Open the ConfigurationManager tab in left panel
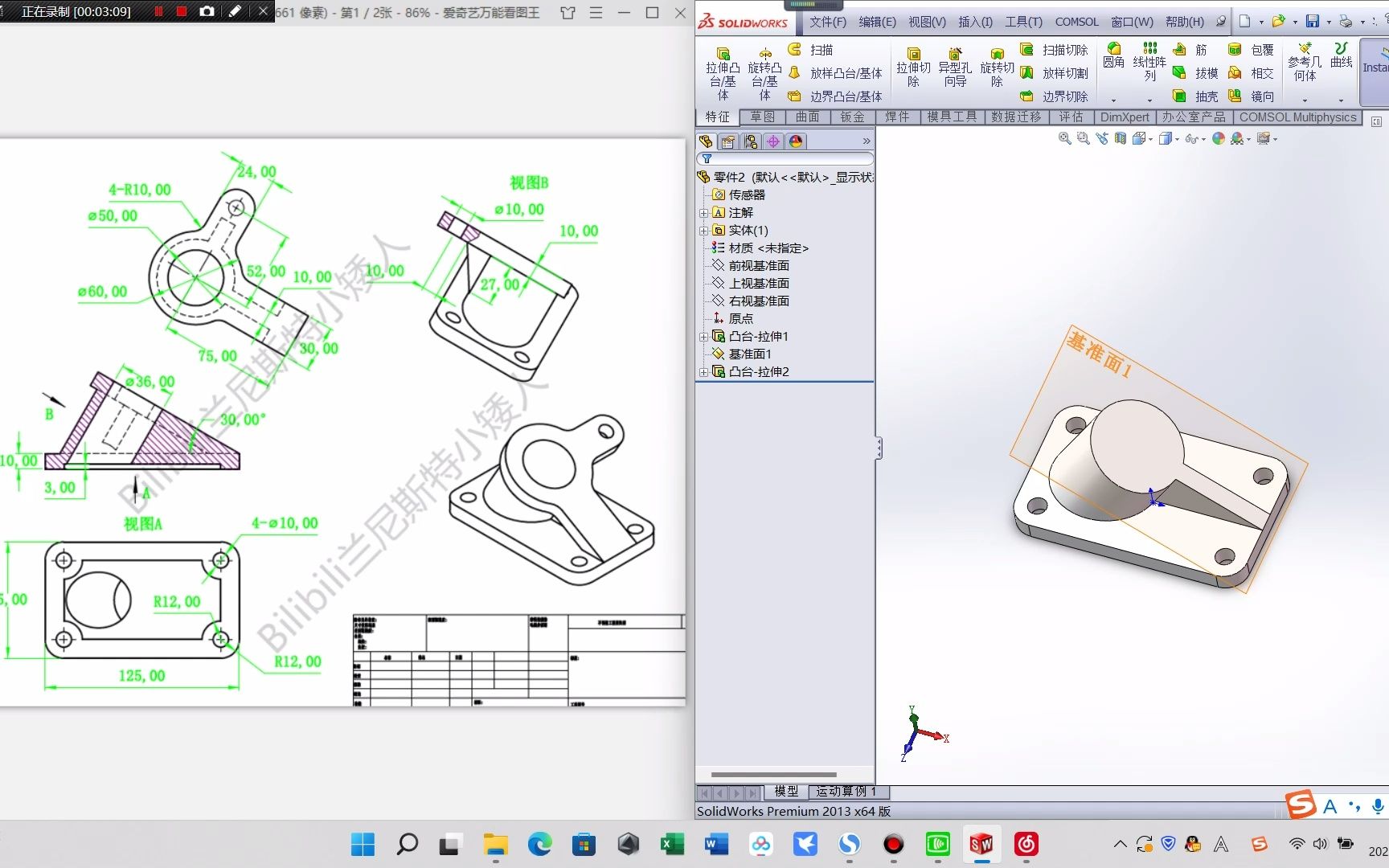 750,141
